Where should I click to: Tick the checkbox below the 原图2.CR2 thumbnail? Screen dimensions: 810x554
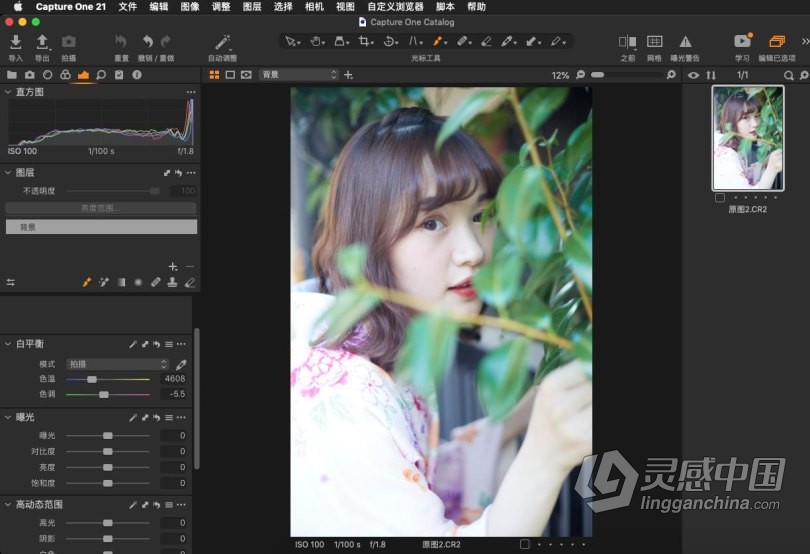coord(720,197)
